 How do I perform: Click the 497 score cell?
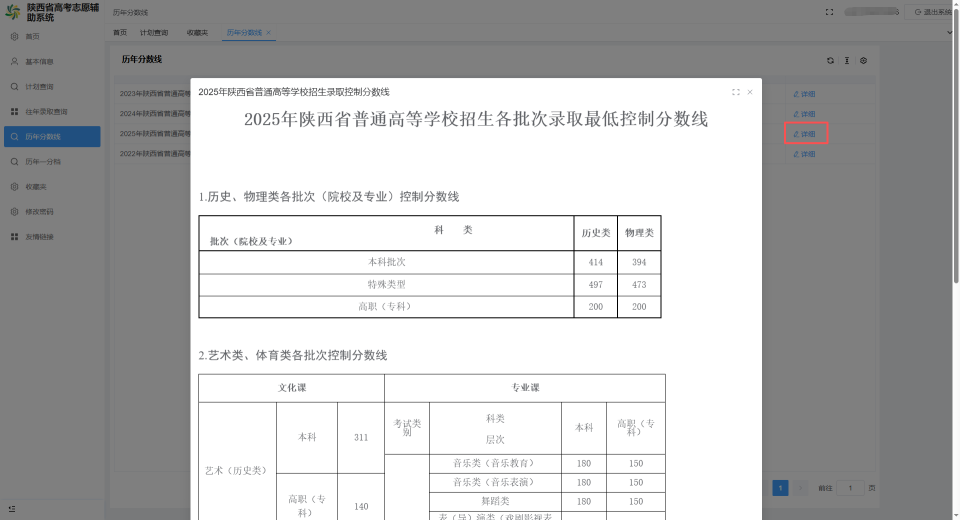click(596, 285)
